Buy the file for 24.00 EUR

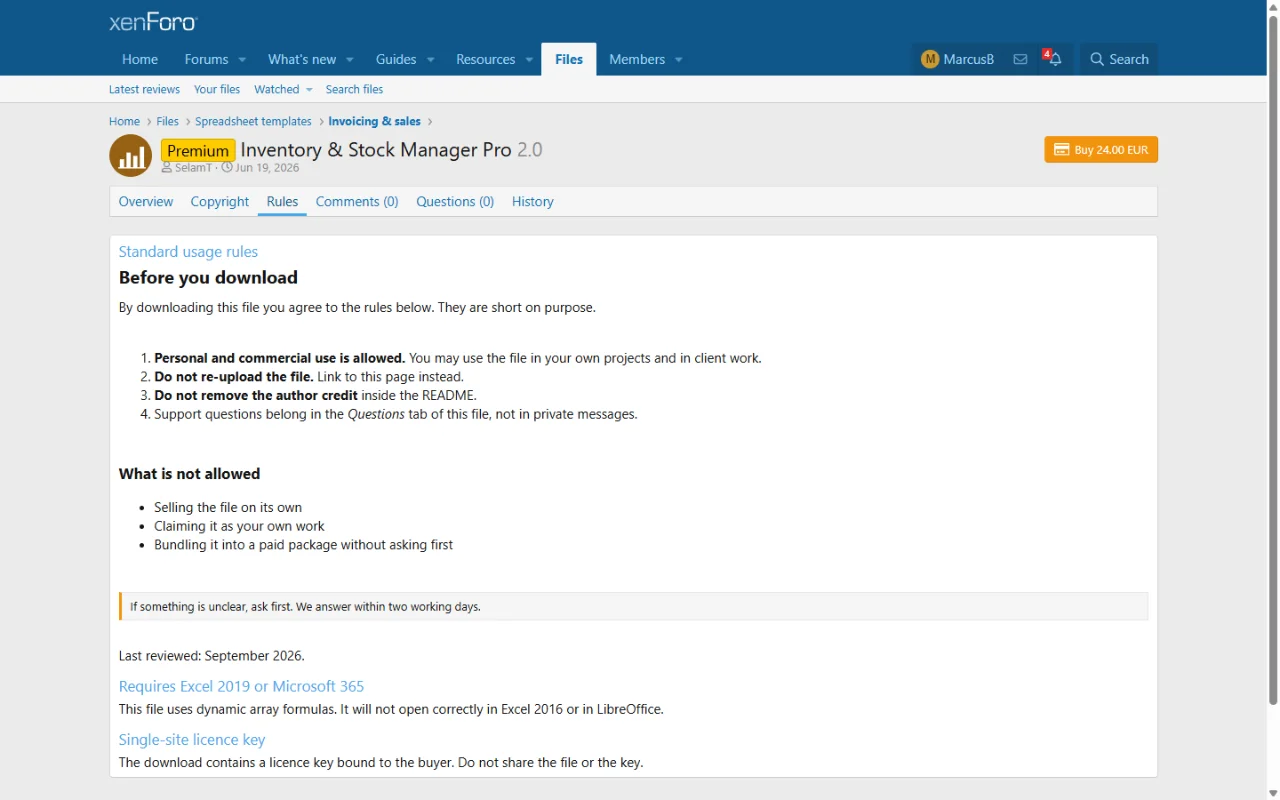(1101, 150)
